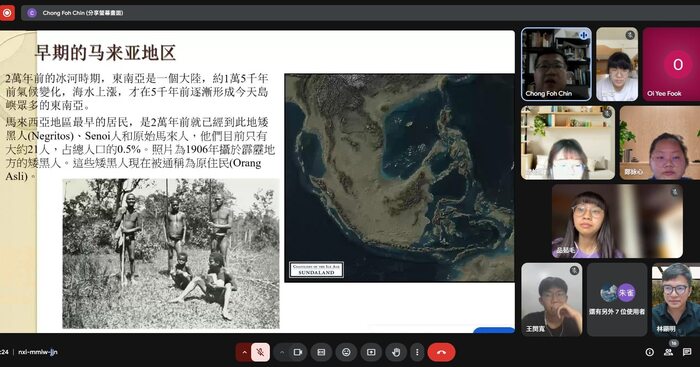This screenshot has height=367, width=700.
Task: Click the Sundaland map in presentation
Action: coord(400,178)
